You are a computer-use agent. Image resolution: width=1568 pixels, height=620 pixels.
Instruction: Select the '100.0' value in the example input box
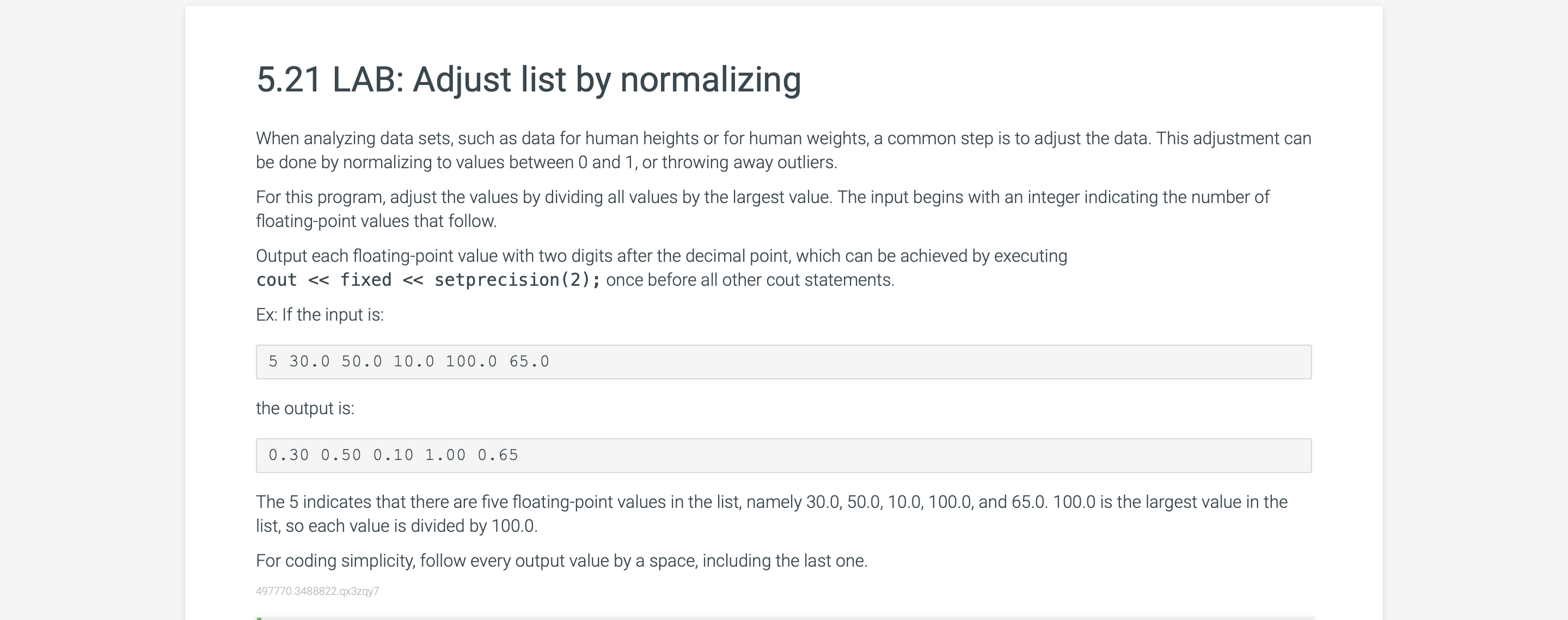pos(471,361)
